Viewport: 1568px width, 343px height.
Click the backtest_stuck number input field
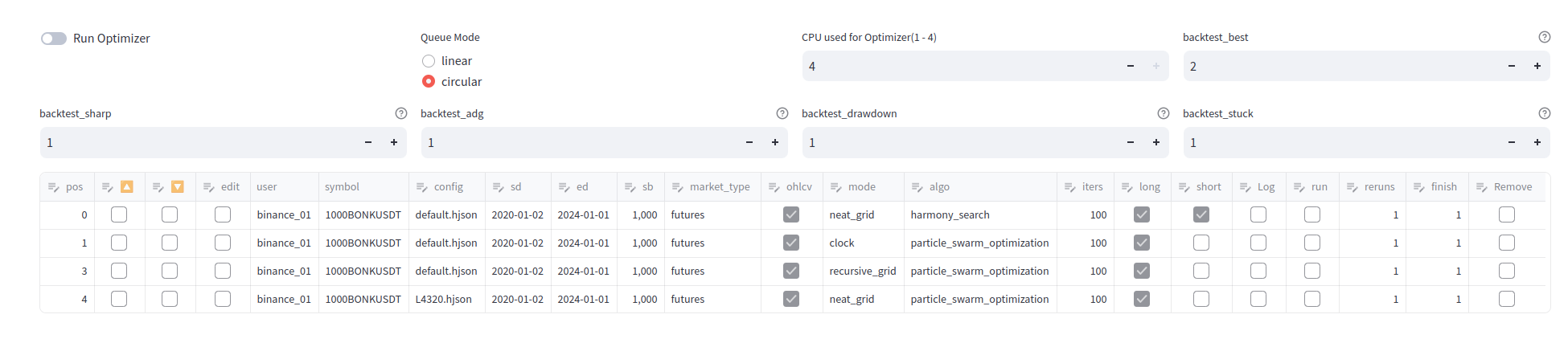point(1335,142)
